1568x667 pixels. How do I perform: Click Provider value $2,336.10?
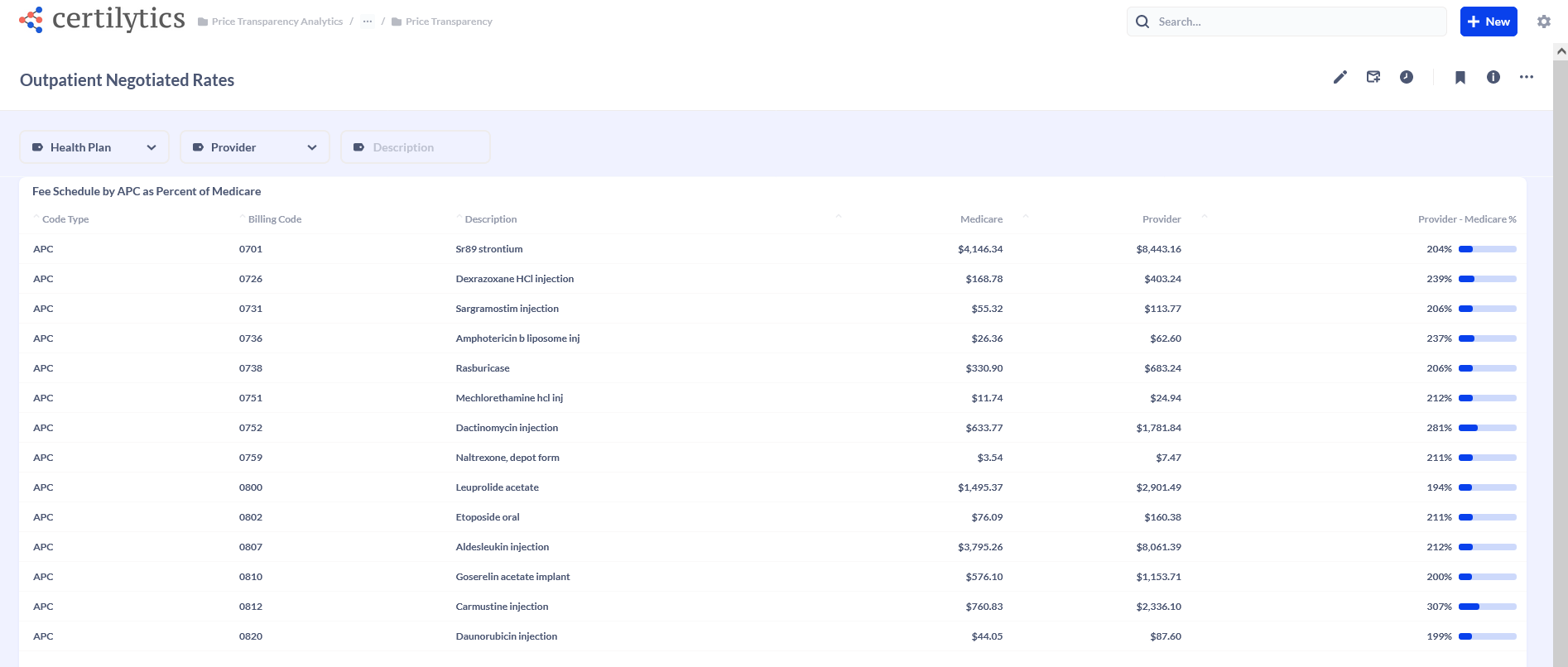point(1159,607)
